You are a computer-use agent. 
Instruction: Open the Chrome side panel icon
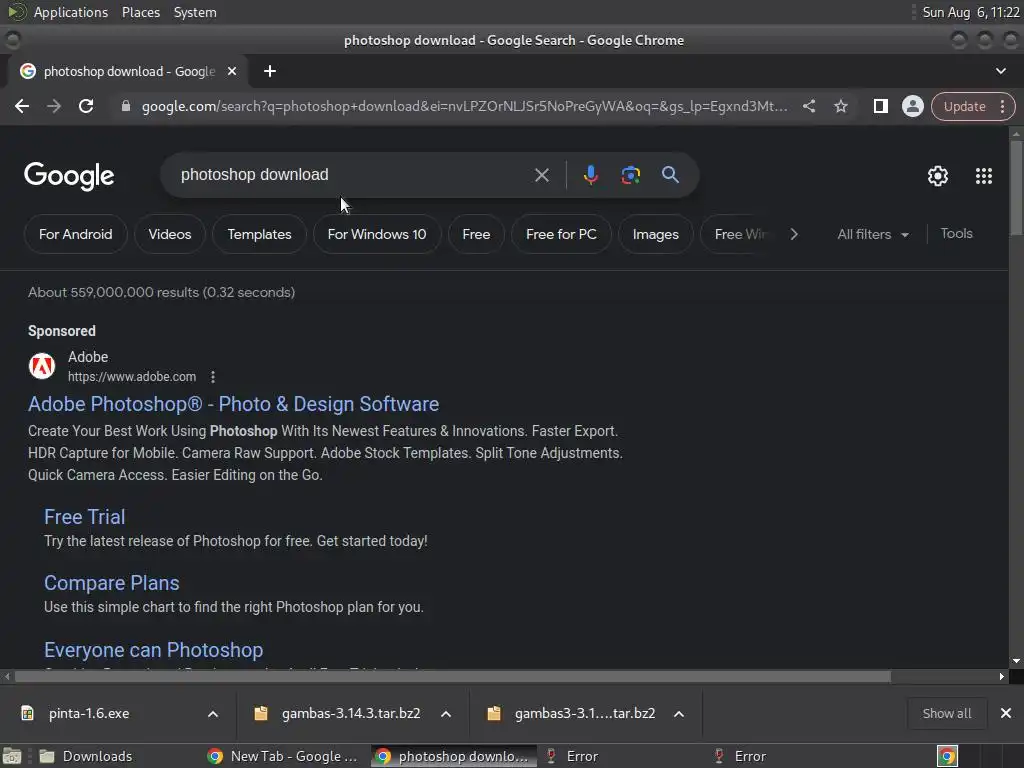point(880,106)
